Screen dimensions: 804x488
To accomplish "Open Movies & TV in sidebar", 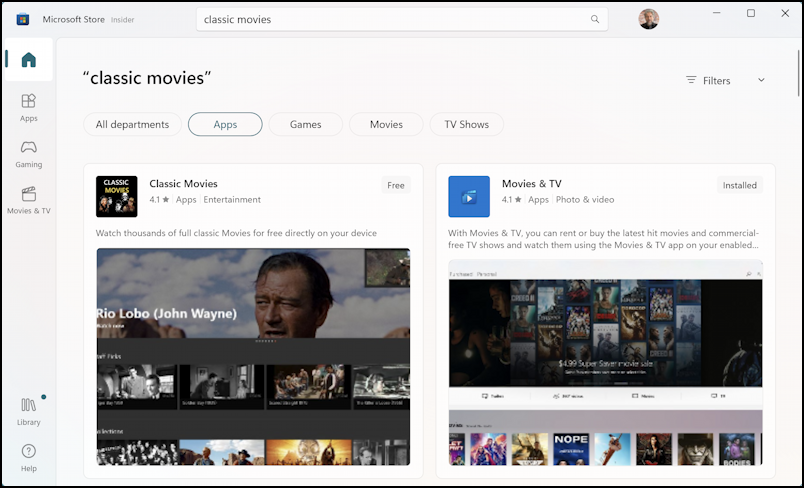I will 29,200.
